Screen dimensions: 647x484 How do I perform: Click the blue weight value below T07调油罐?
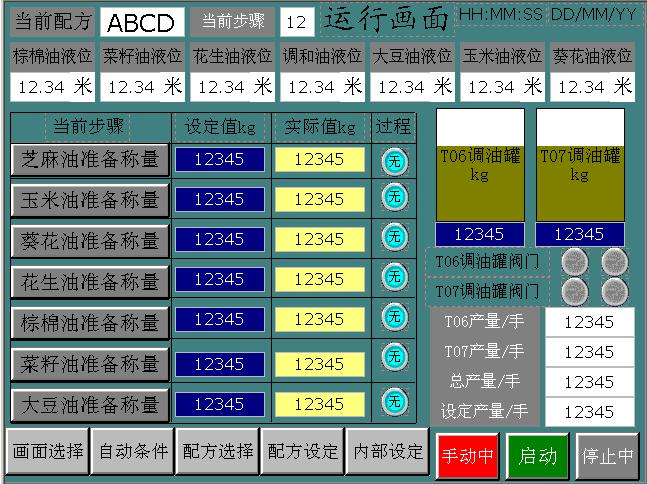(580, 234)
